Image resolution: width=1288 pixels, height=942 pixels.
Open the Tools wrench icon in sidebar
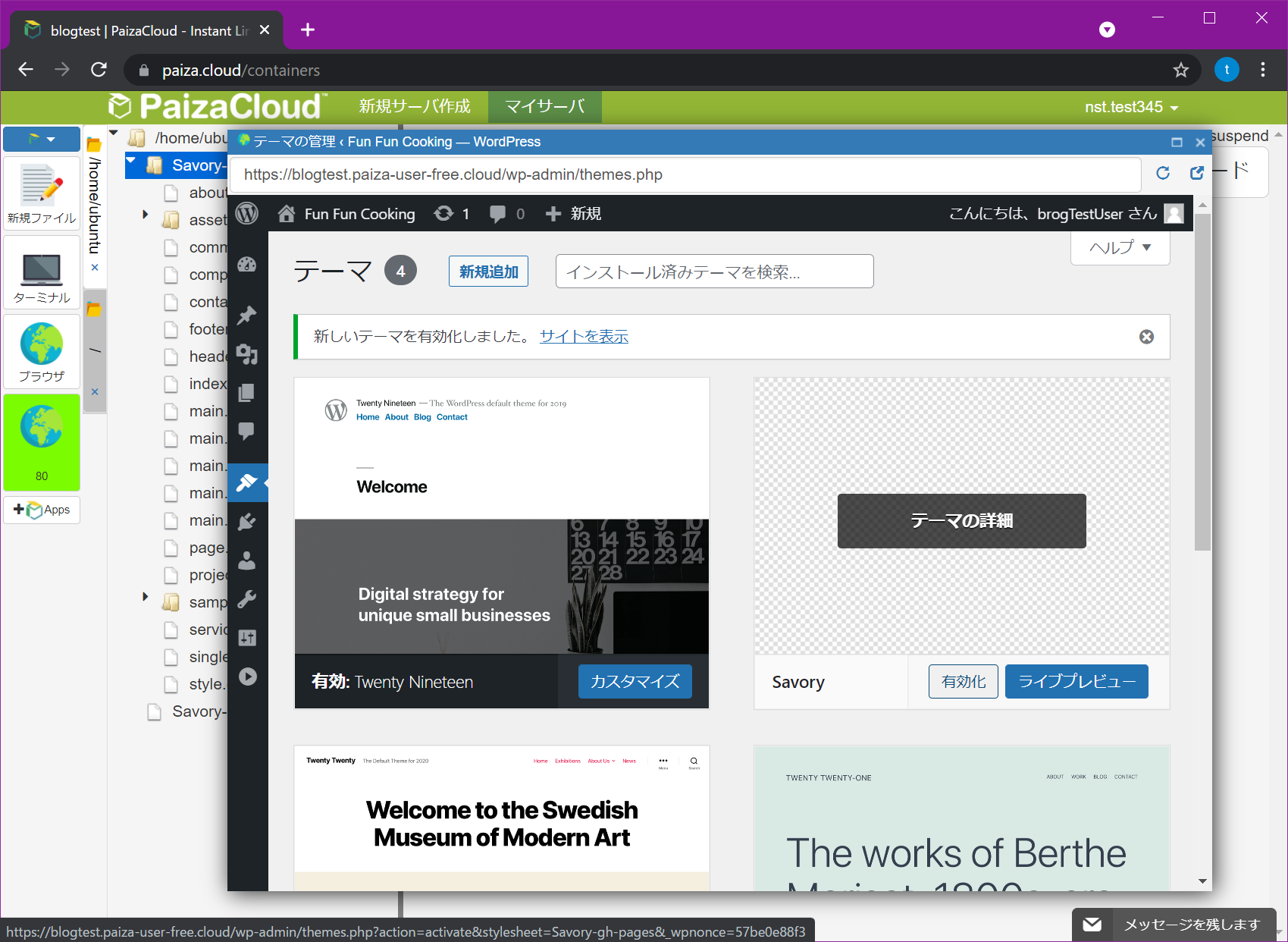(x=247, y=599)
